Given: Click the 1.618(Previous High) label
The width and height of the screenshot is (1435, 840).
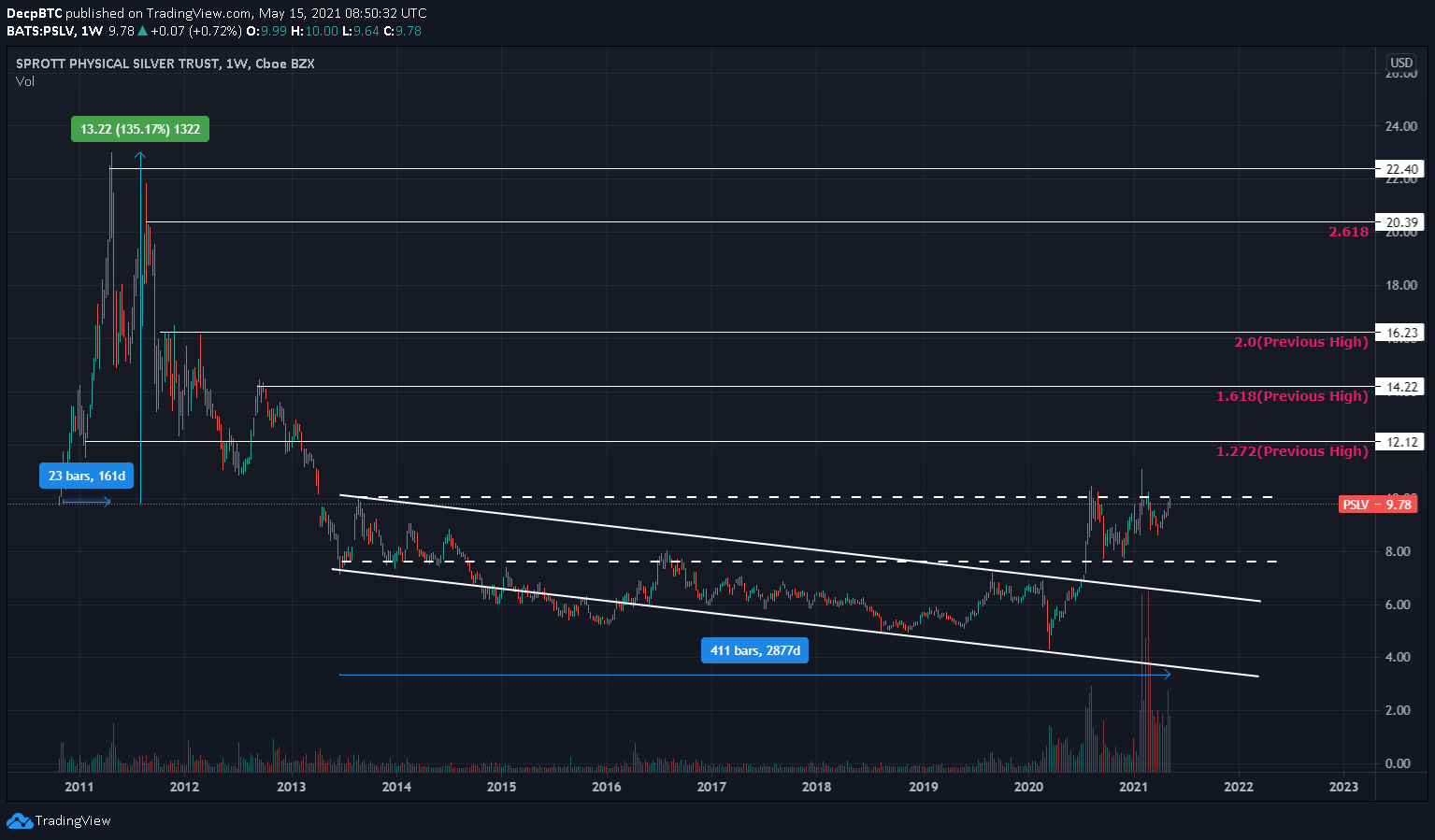Looking at the screenshot, I should pos(1292,396).
